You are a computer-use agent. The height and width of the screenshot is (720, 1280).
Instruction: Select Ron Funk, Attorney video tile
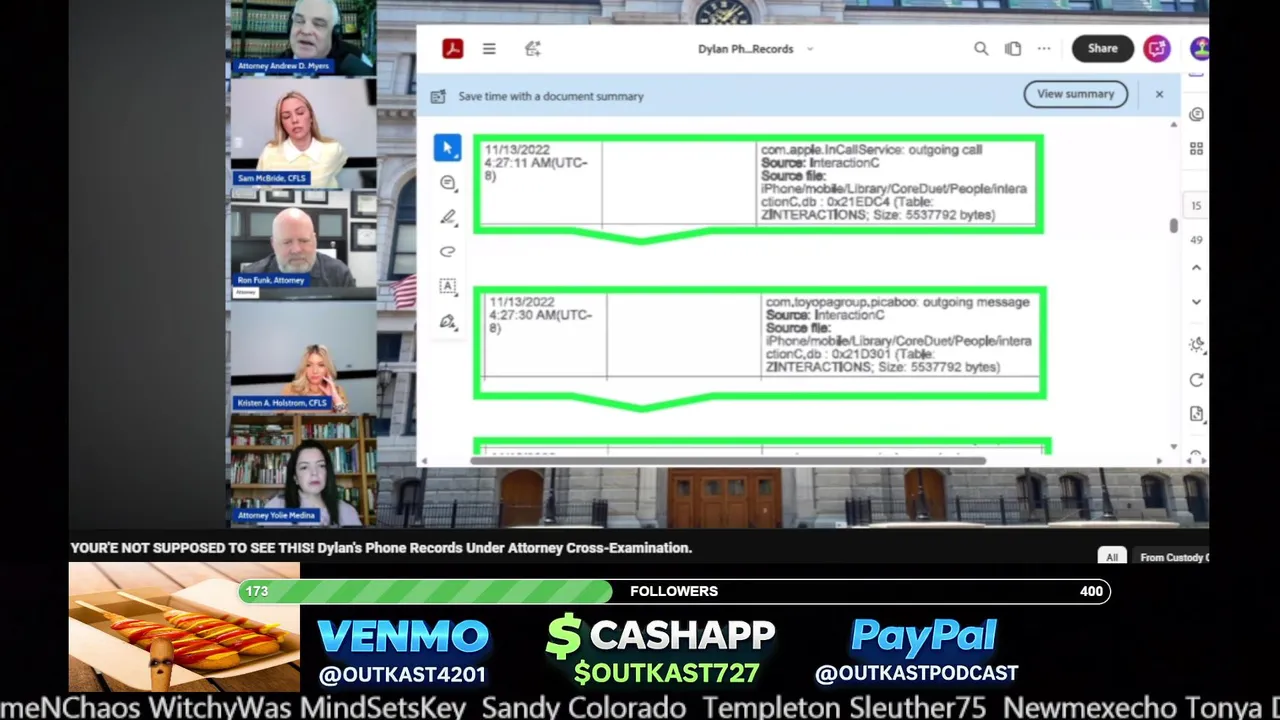click(x=303, y=244)
